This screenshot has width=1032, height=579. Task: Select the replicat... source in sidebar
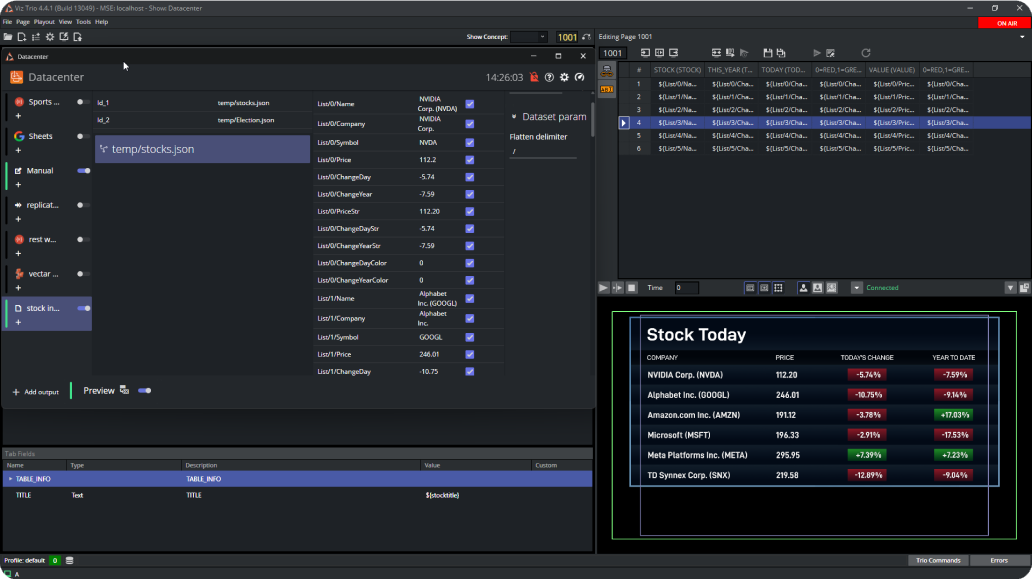(43, 205)
